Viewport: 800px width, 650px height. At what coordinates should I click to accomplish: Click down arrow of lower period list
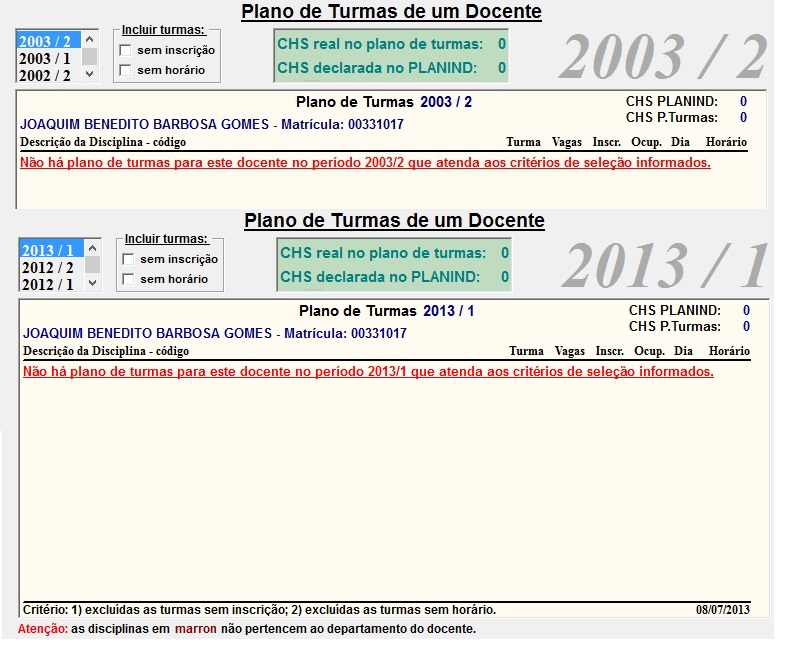tap(93, 284)
